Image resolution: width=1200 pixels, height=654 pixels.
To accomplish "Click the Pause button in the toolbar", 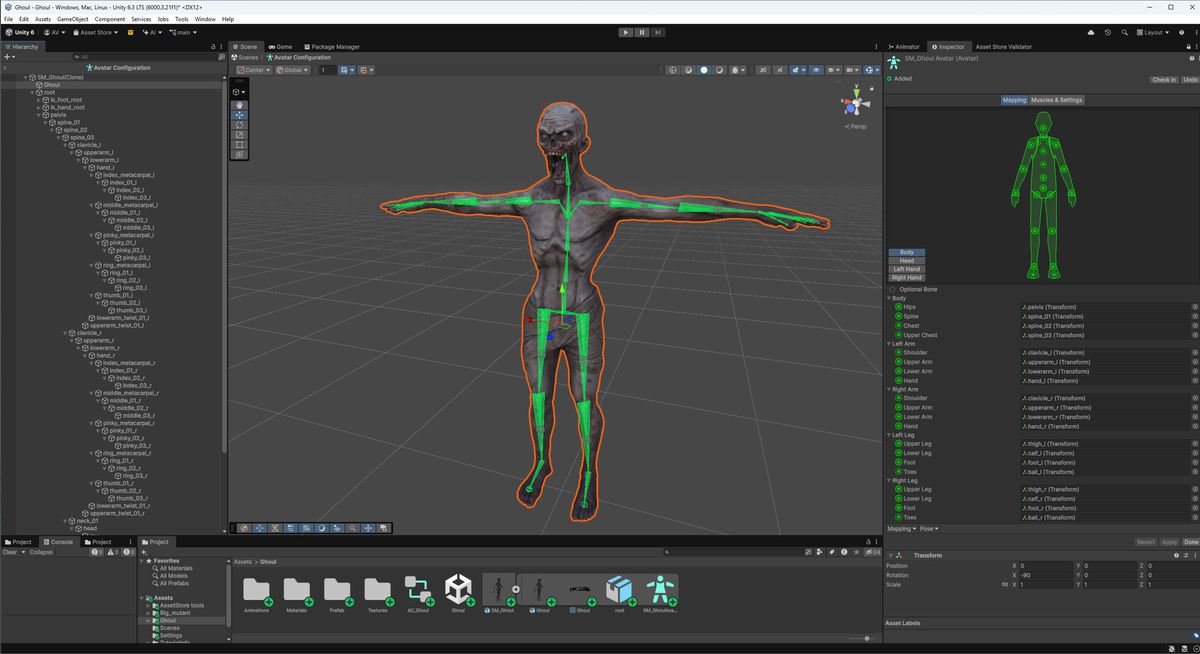I will click(x=640, y=32).
